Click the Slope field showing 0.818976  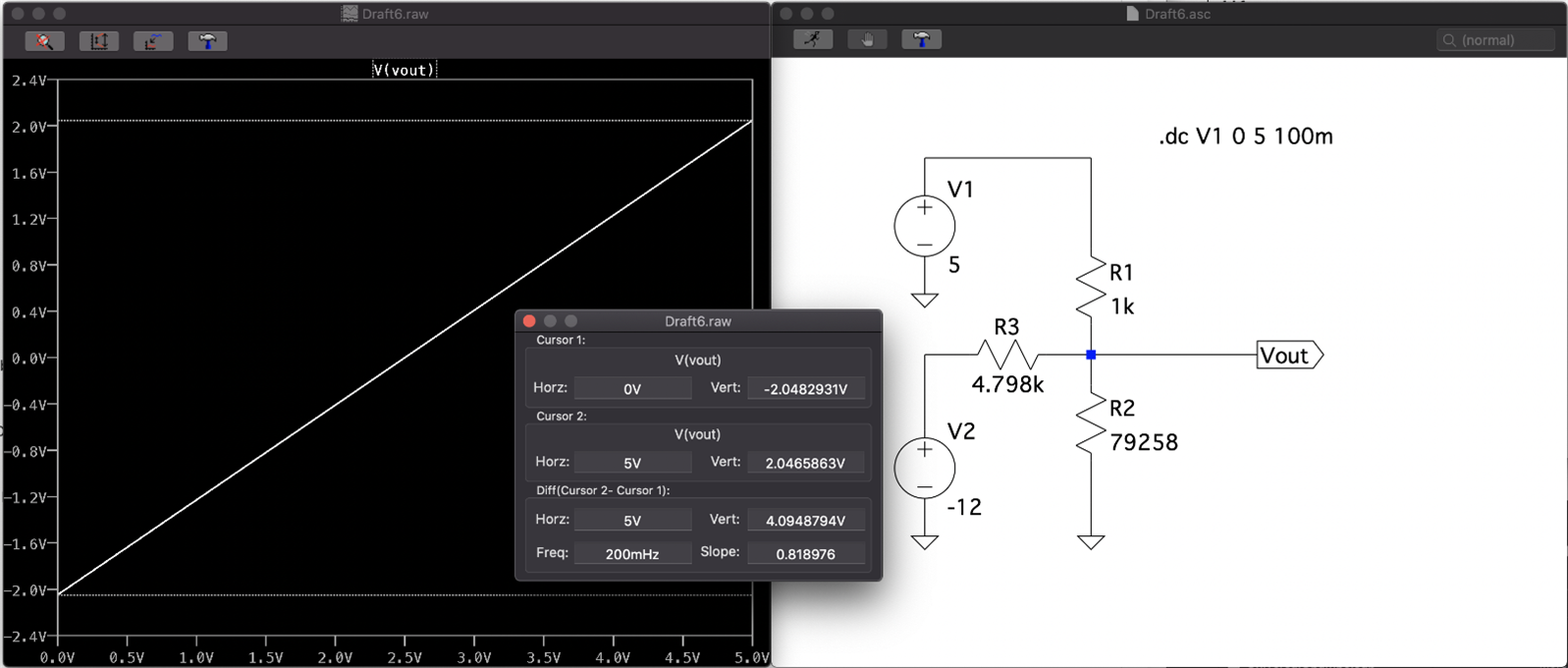[805, 554]
